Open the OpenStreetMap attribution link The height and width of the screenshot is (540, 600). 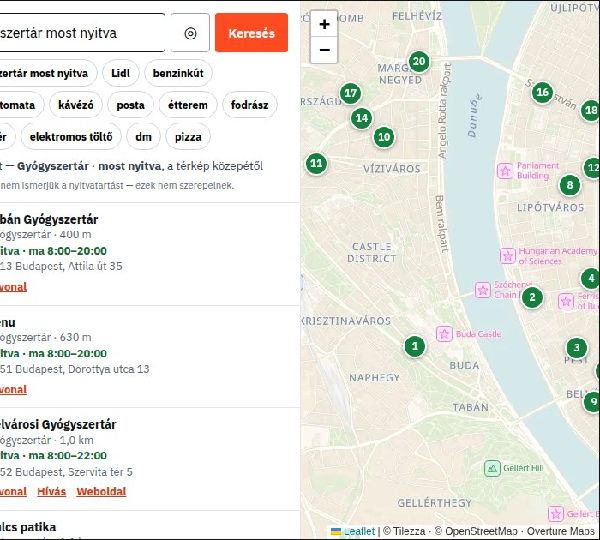pos(482,531)
